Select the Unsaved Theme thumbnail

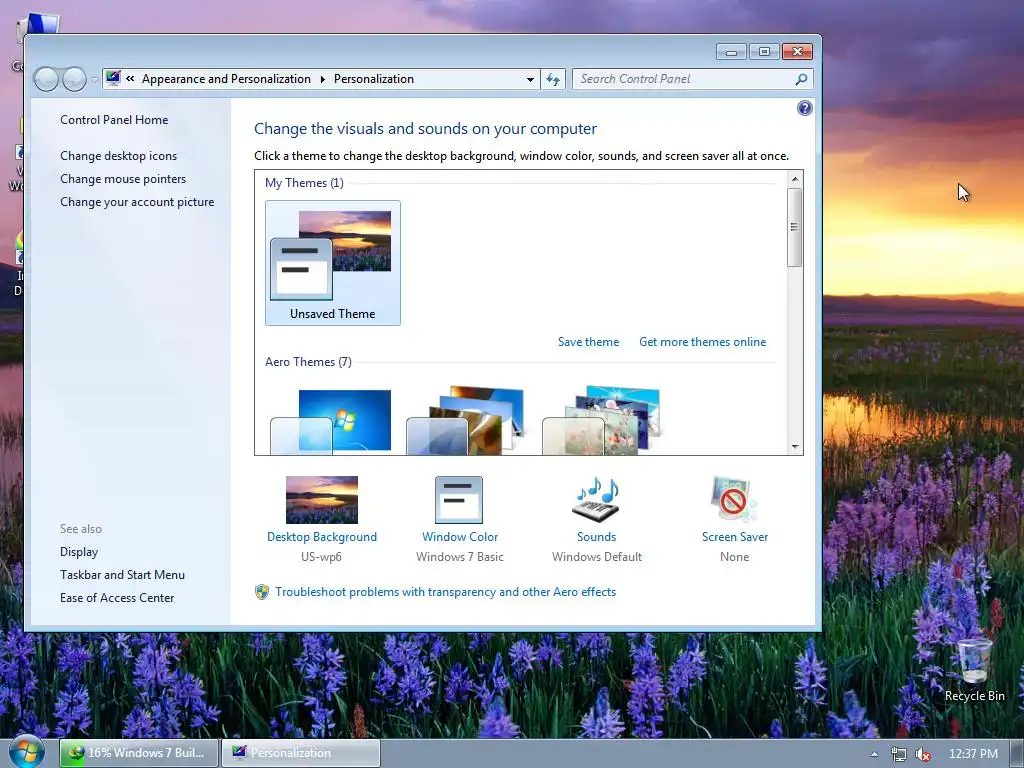point(332,263)
